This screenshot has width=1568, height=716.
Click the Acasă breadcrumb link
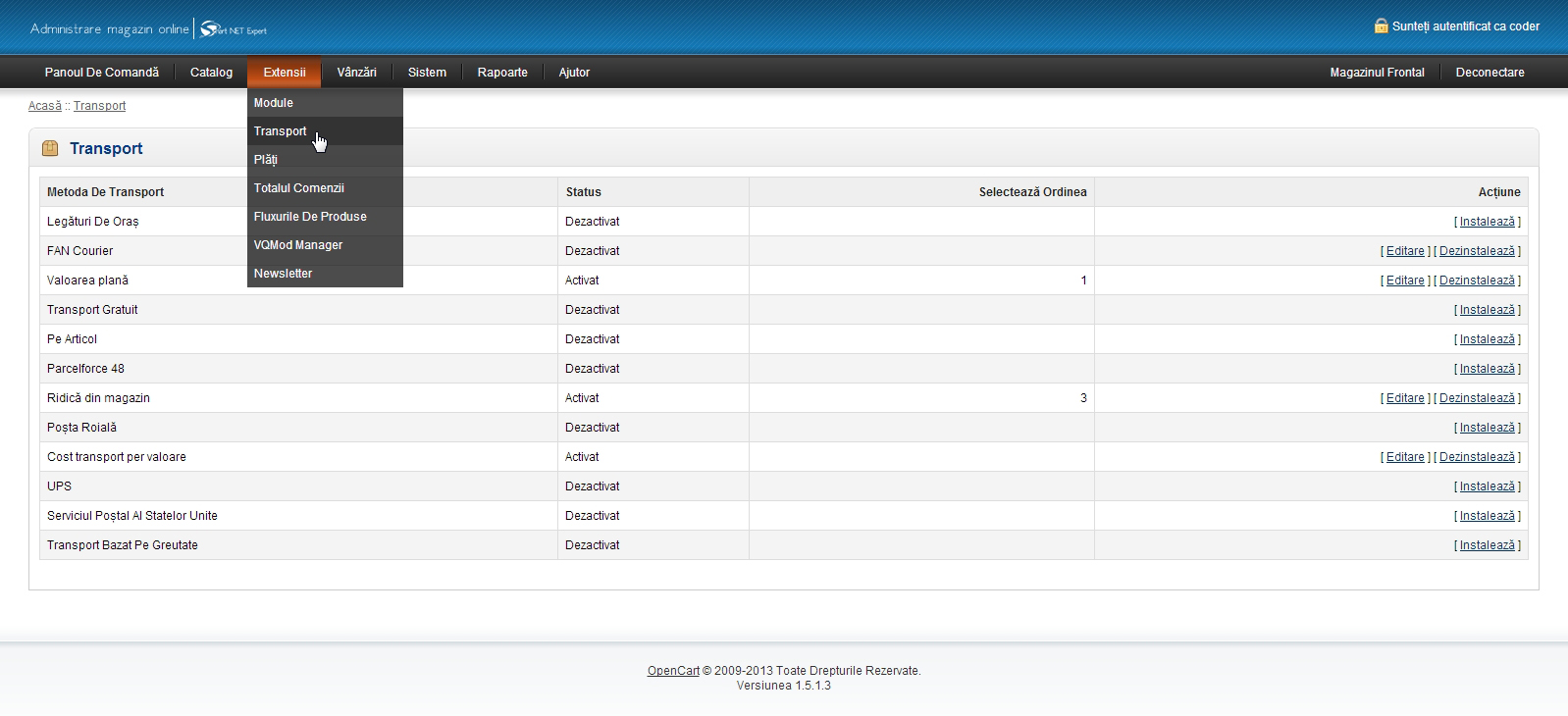[x=44, y=106]
